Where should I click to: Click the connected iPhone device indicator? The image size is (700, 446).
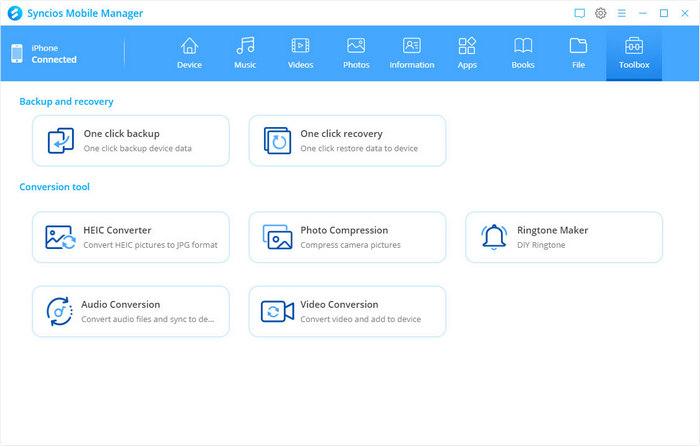(x=45, y=54)
